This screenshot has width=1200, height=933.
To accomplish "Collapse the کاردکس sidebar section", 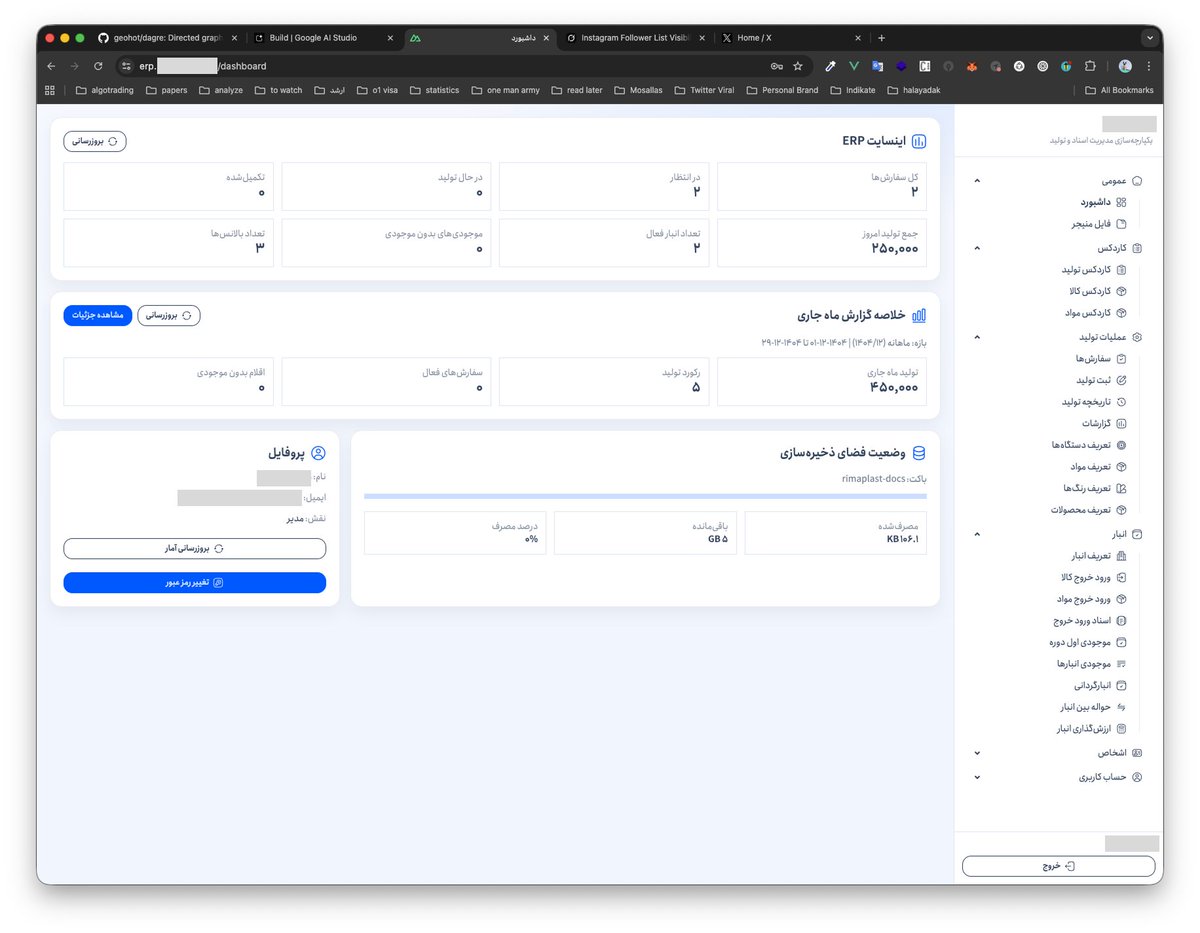I will 977,248.
